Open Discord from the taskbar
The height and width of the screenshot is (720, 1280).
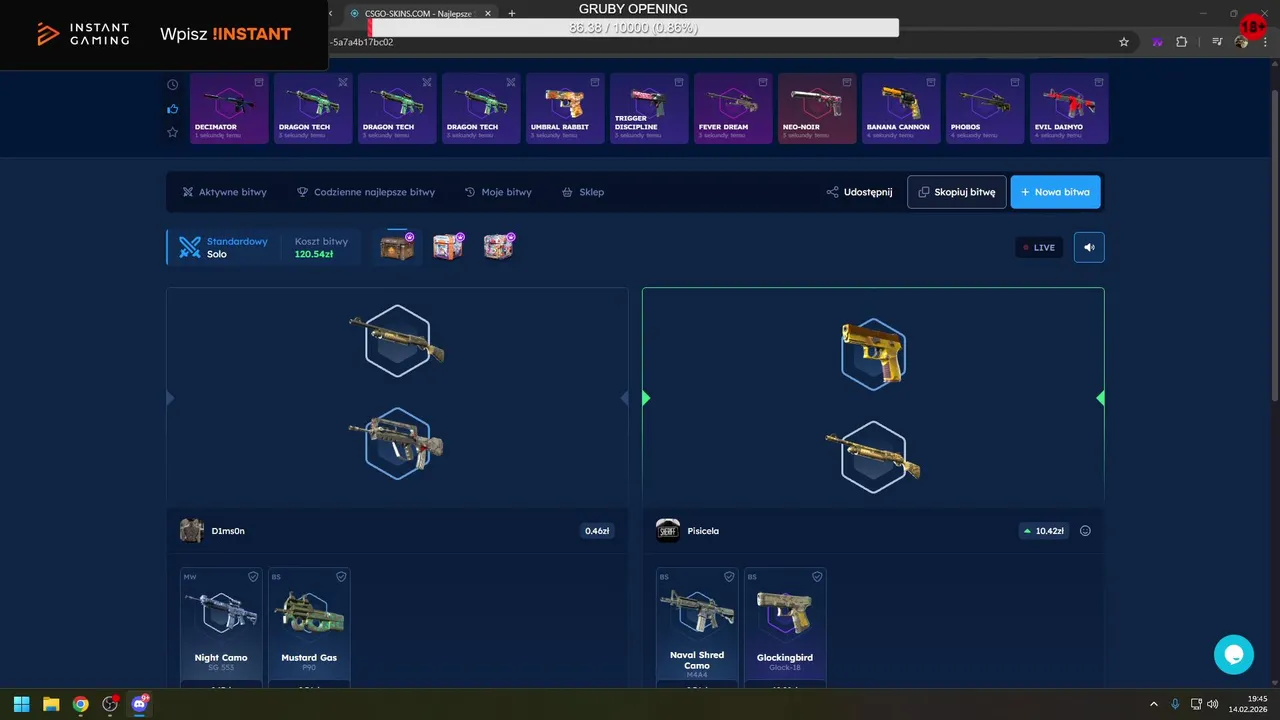[x=139, y=704]
